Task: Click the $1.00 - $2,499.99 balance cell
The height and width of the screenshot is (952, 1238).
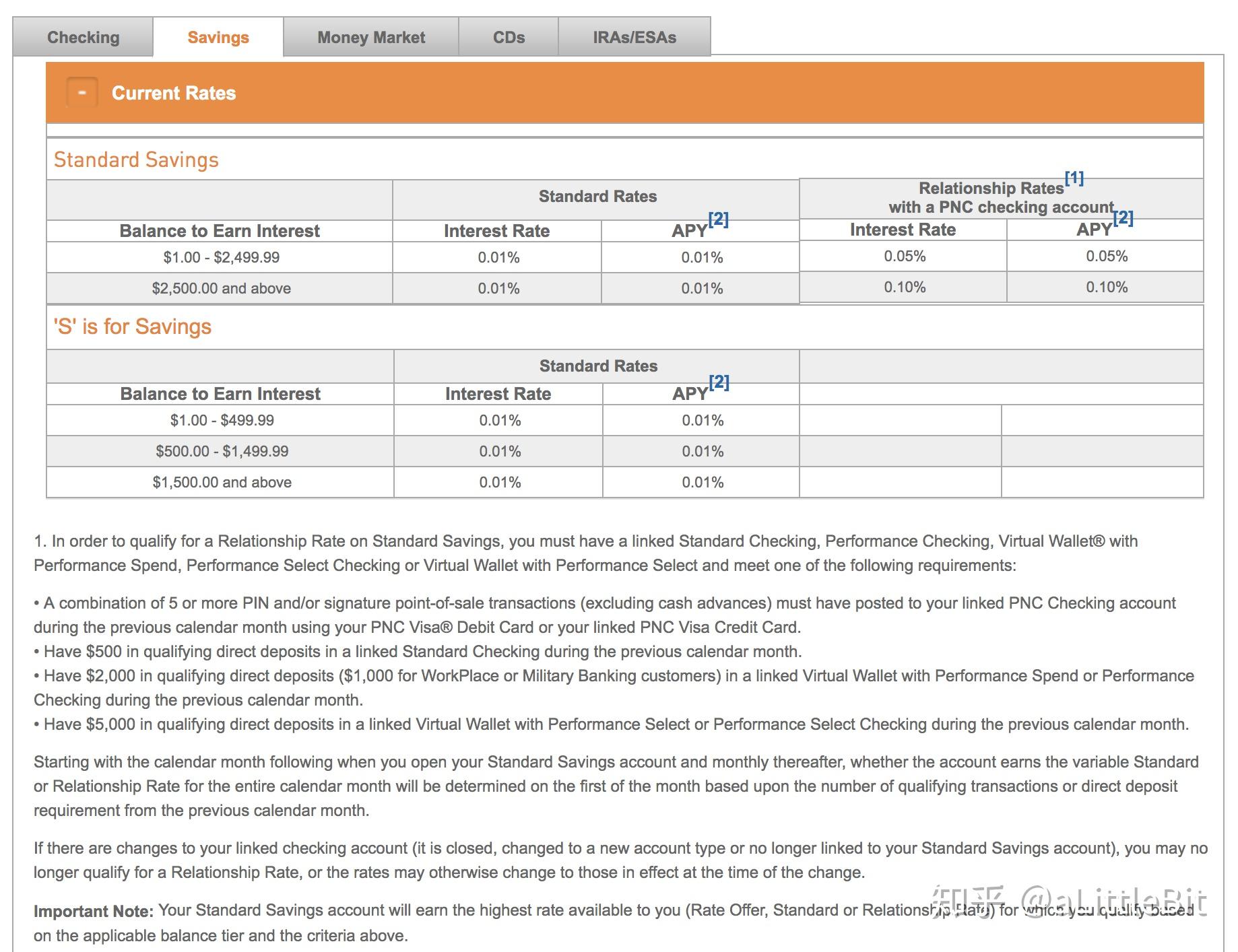Action: tap(221, 257)
